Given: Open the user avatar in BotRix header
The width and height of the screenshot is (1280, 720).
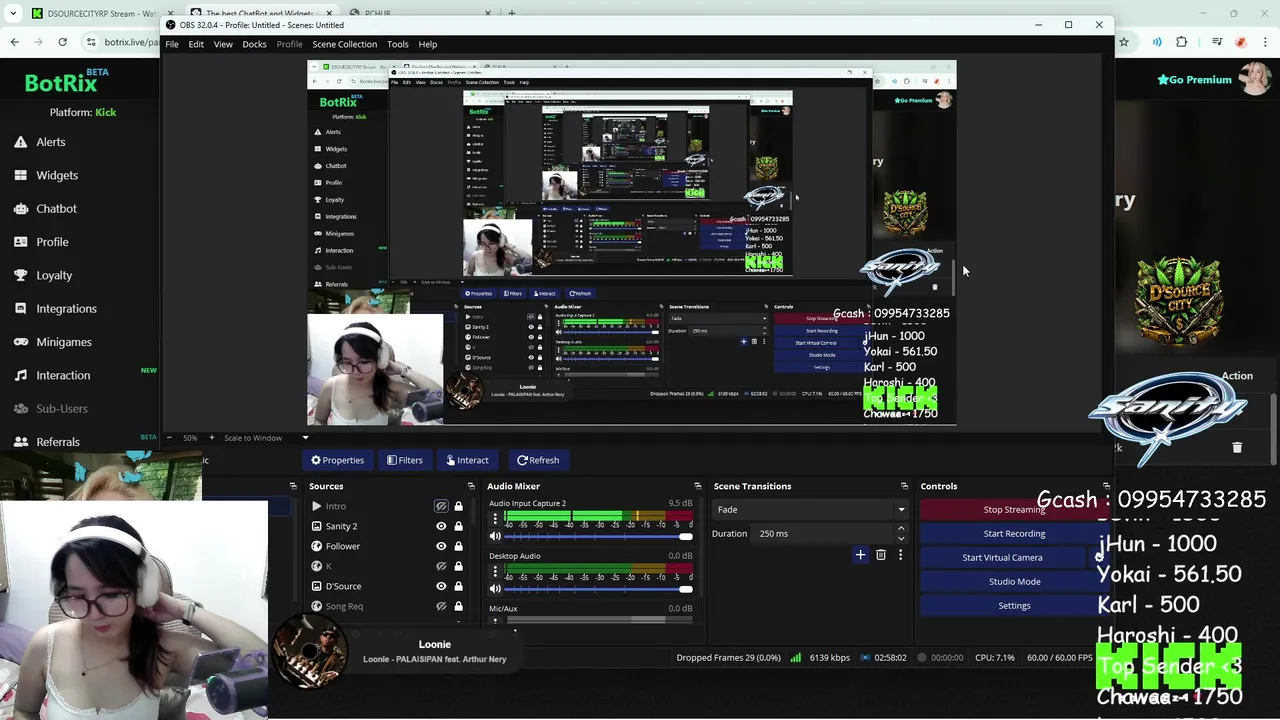Looking at the screenshot, I should (1255, 78).
